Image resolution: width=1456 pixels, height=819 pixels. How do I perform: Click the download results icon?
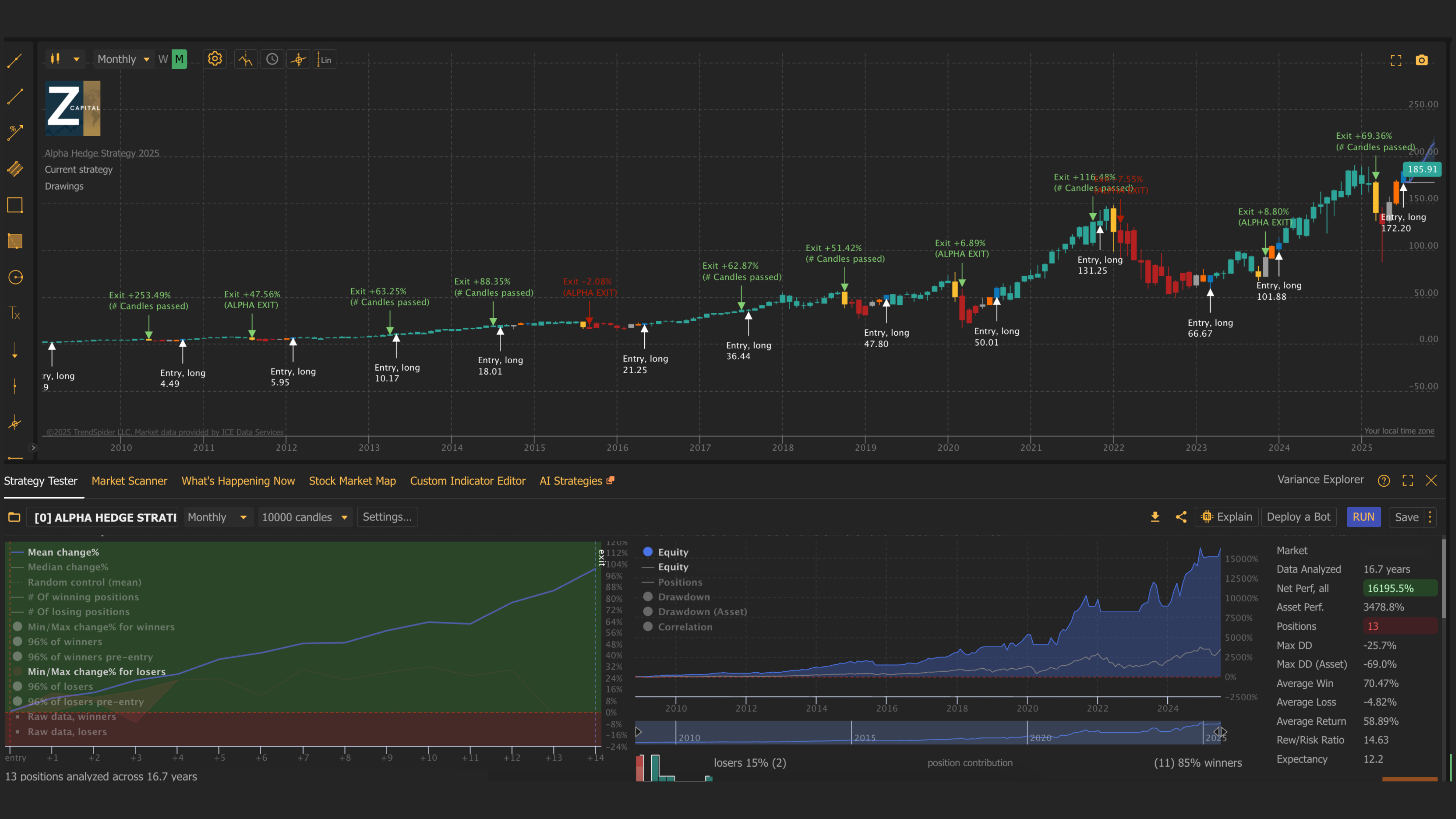1155,517
